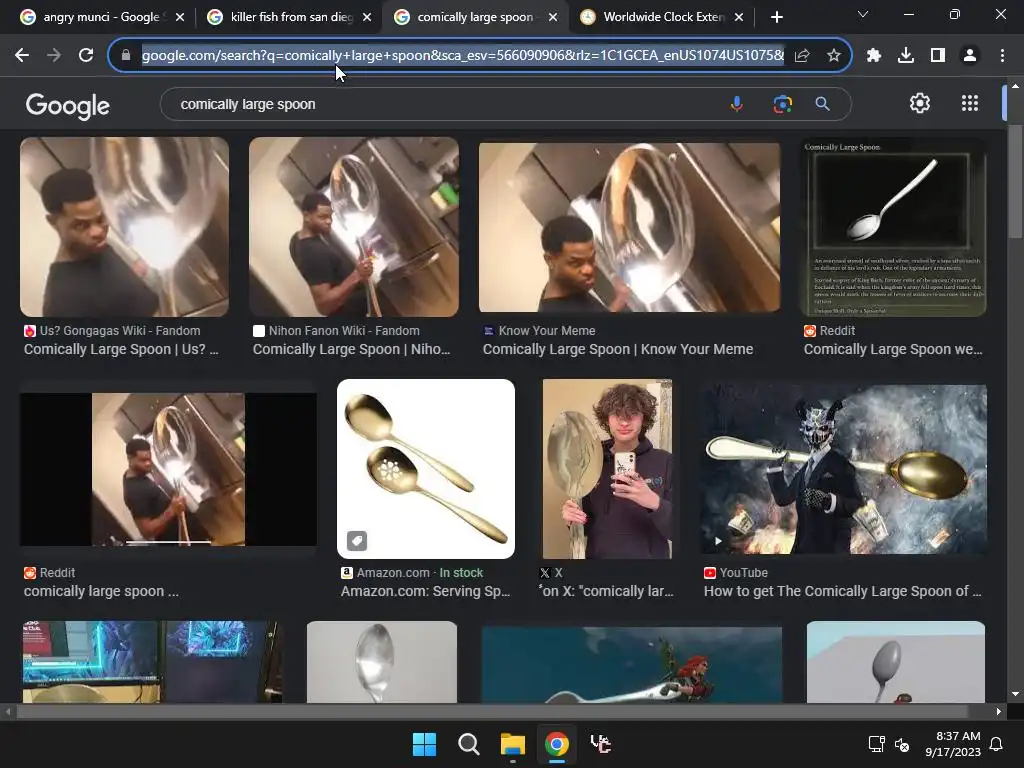The height and width of the screenshot is (768, 1024).
Task: Open YouTube demon with golden spoon thumbnail
Action: (843, 469)
